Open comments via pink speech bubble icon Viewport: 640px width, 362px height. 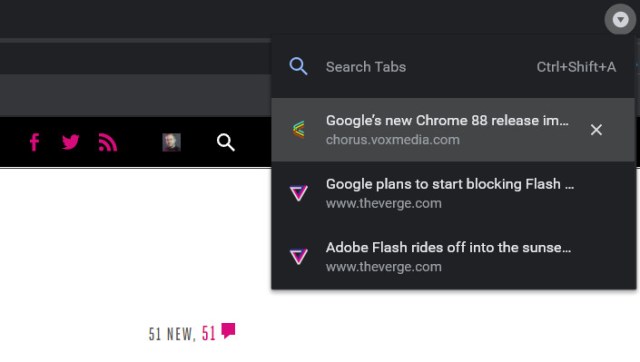[x=229, y=331]
